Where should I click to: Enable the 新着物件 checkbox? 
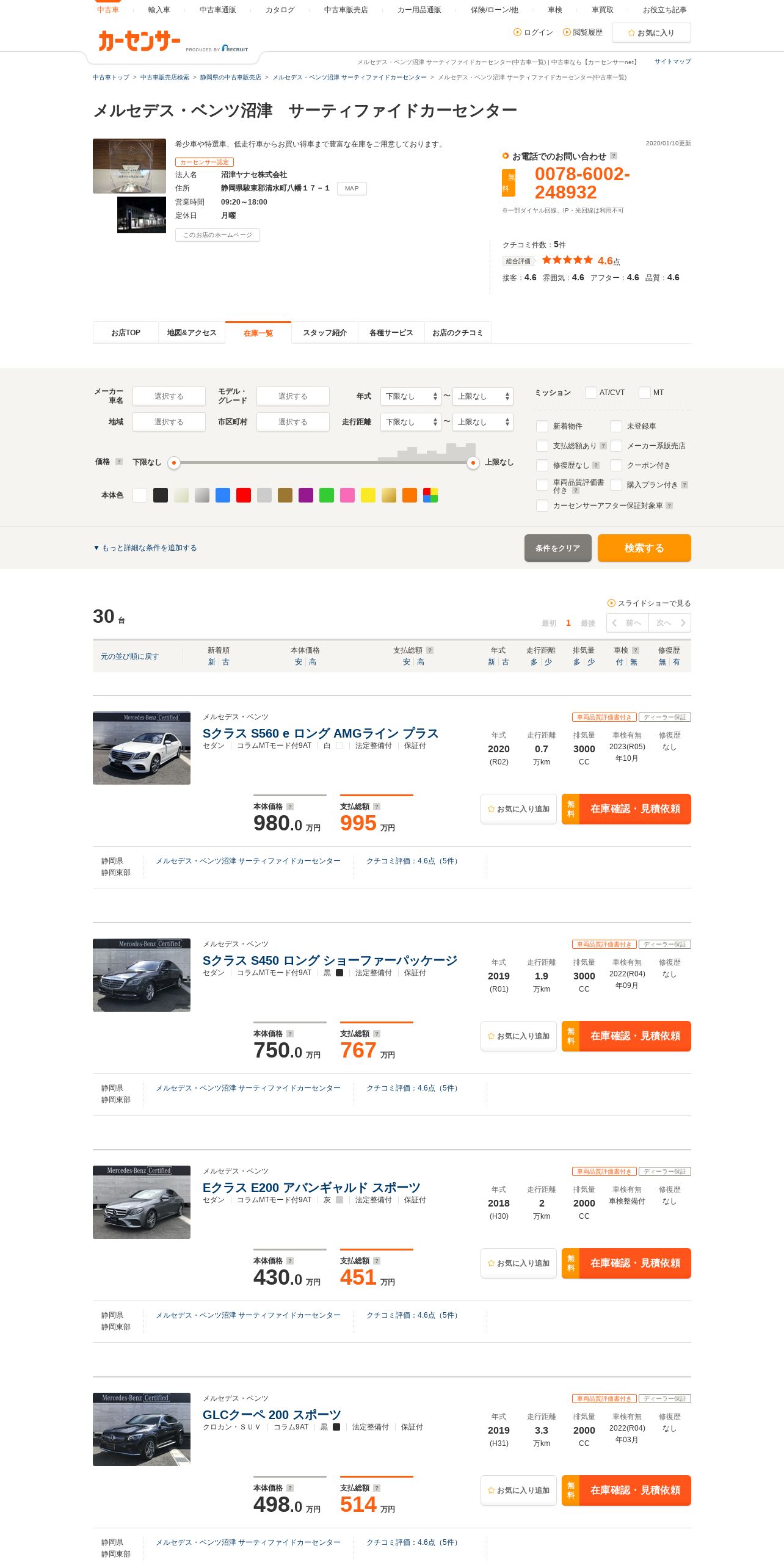point(542,426)
